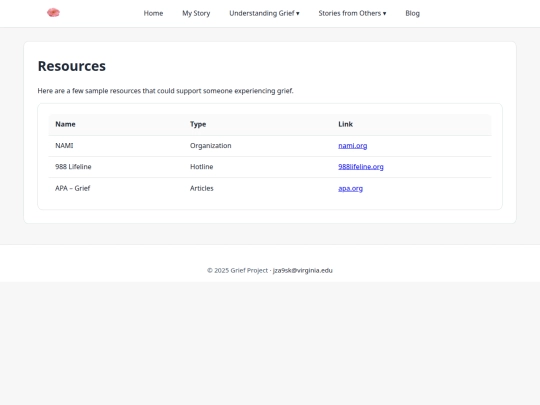This screenshot has height=405, width=540.
Task: Click the jza9sk@virginia.edu email in footer
Action: click(303, 270)
